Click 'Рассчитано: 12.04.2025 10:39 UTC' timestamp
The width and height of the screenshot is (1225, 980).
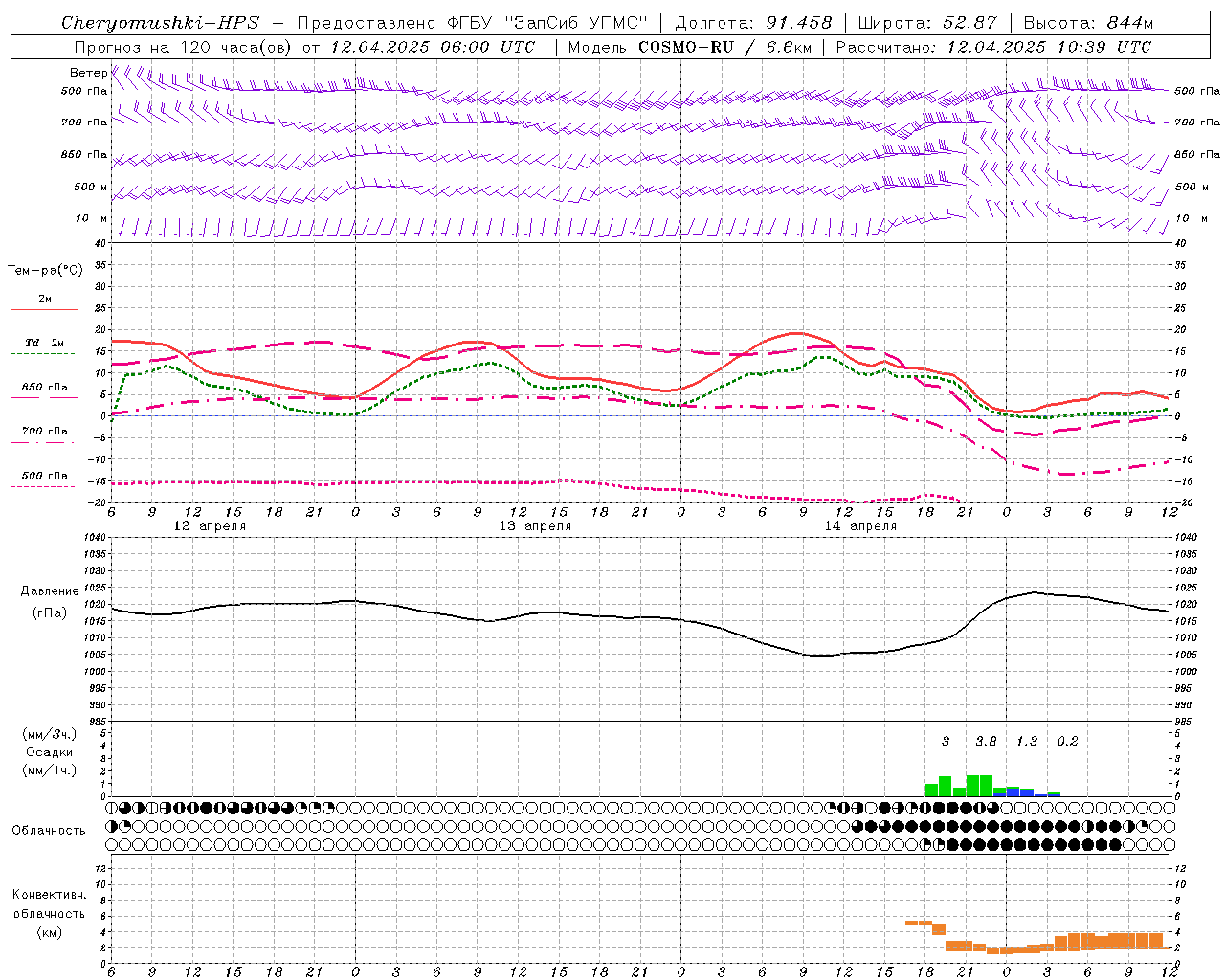click(x=993, y=47)
